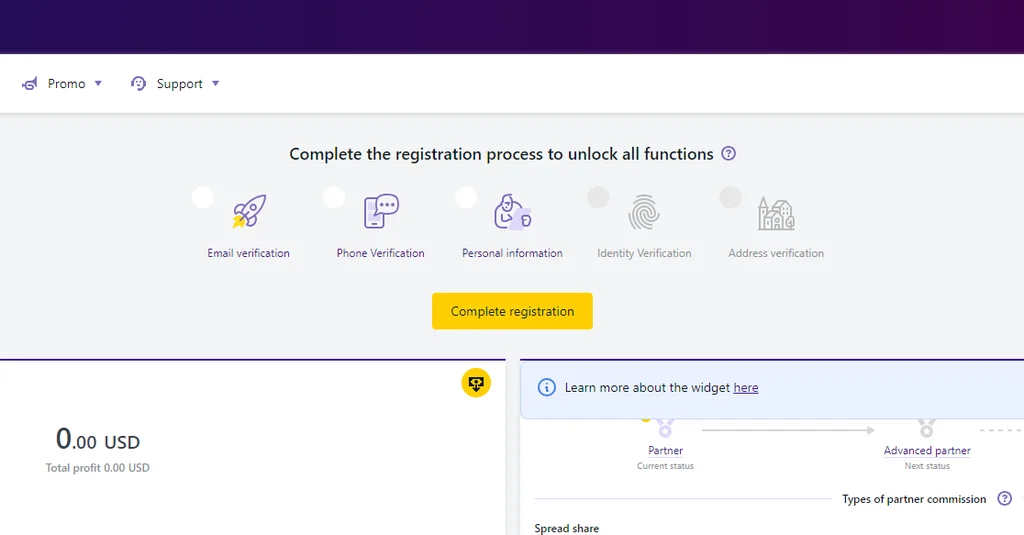The image size is (1024, 535).
Task: Expand the Support dropdown arrow
Action: click(x=216, y=84)
